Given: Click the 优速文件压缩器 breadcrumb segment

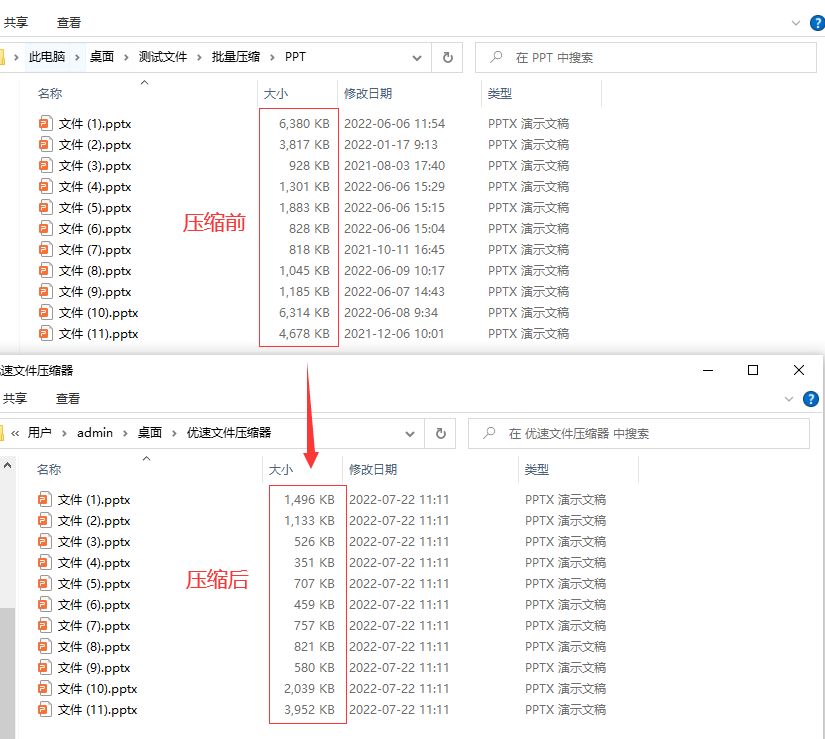Looking at the screenshot, I should (x=229, y=433).
